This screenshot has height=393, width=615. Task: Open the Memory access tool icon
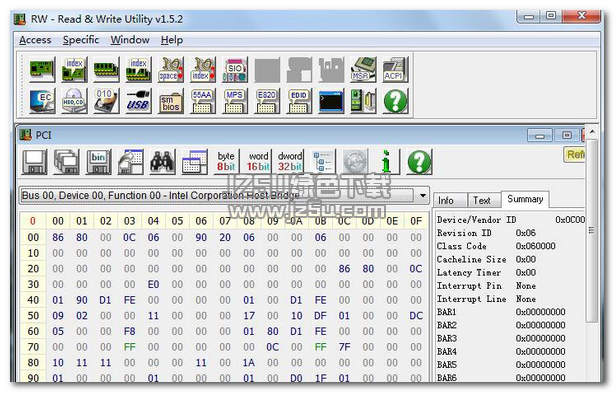click(106, 70)
